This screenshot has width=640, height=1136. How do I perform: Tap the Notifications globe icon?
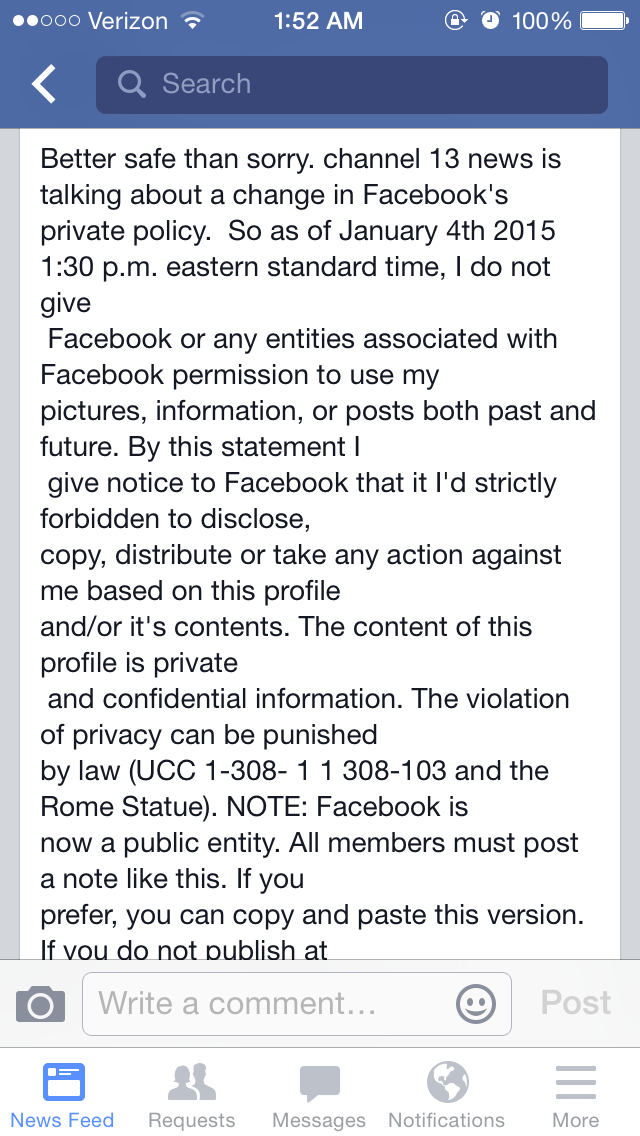447,1082
